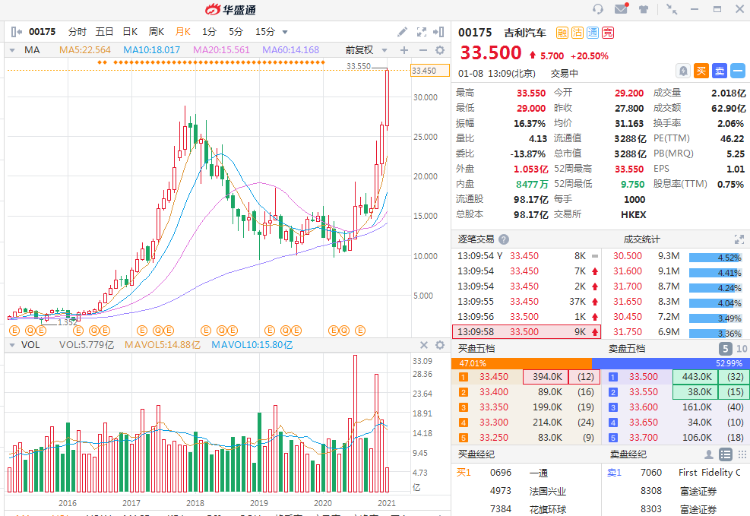750x516 pixels.
Task: Open help icon beside 逐笔交易
Action: [x=504, y=239]
